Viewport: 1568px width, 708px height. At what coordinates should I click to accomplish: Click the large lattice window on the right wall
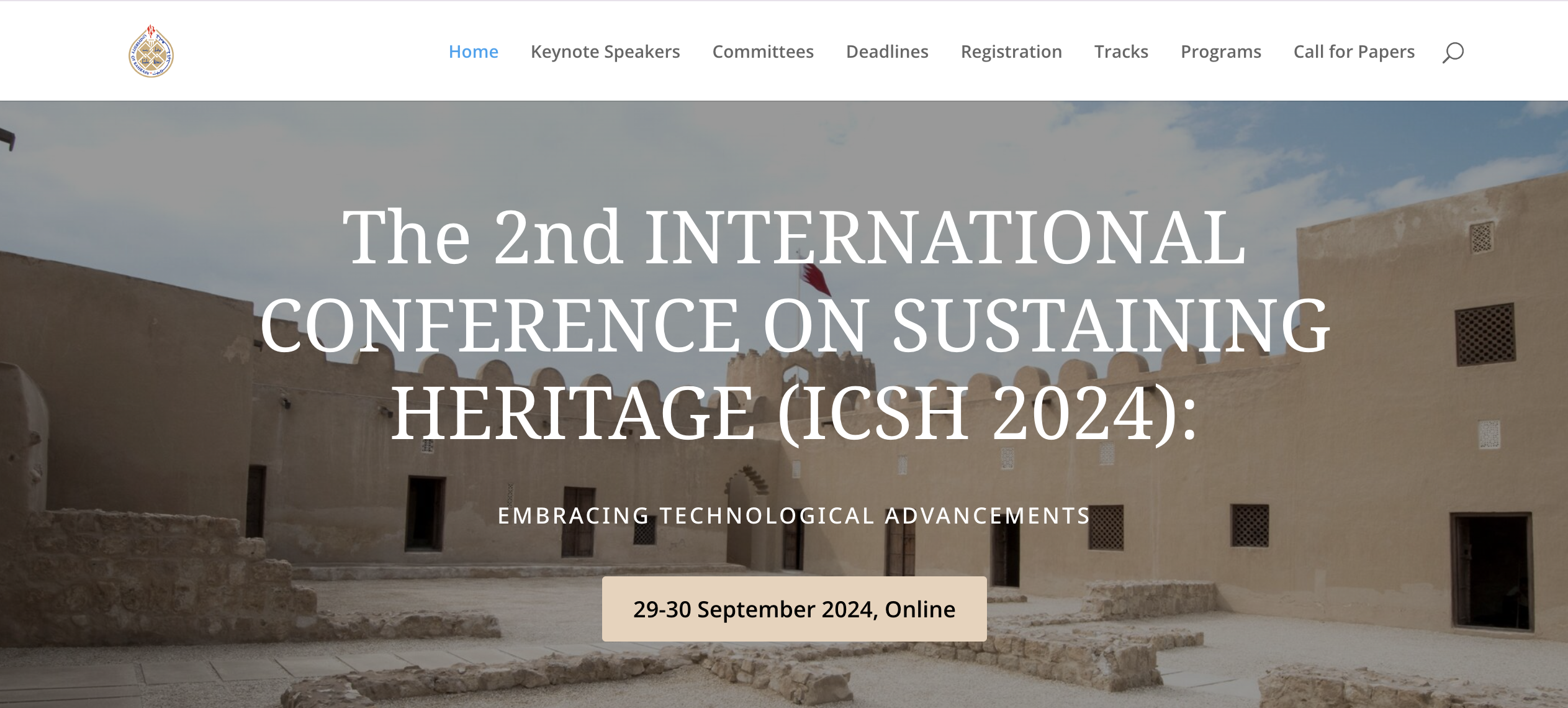[x=1485, y=334]
